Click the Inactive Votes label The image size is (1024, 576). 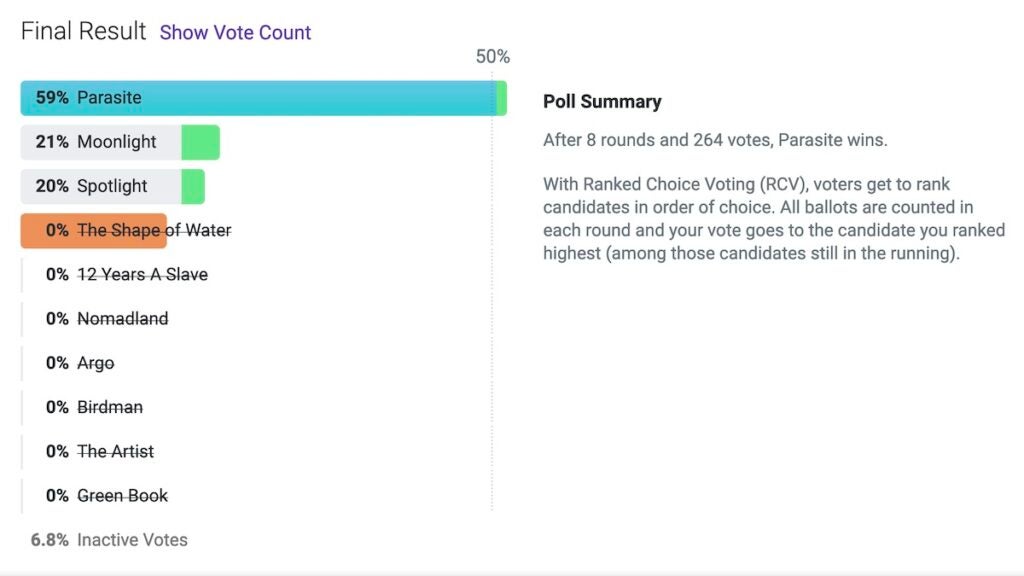click(x=132, y=540)
